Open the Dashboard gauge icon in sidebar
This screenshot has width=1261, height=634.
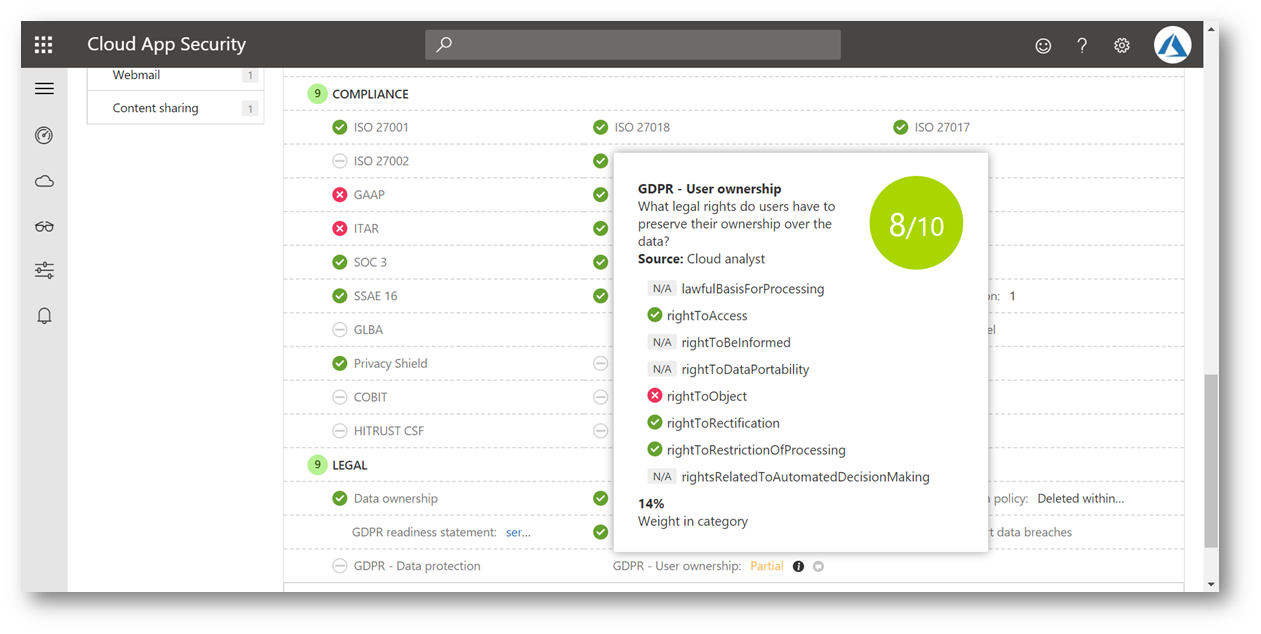44,135
